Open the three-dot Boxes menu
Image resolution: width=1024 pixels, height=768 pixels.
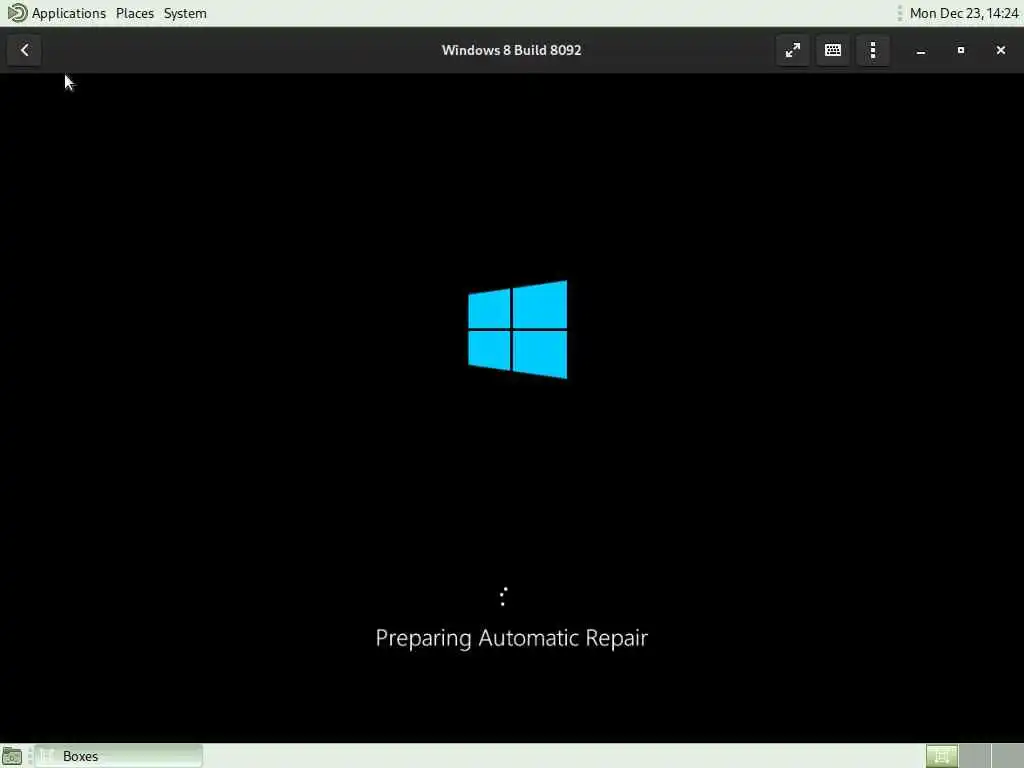pos(873,50)
